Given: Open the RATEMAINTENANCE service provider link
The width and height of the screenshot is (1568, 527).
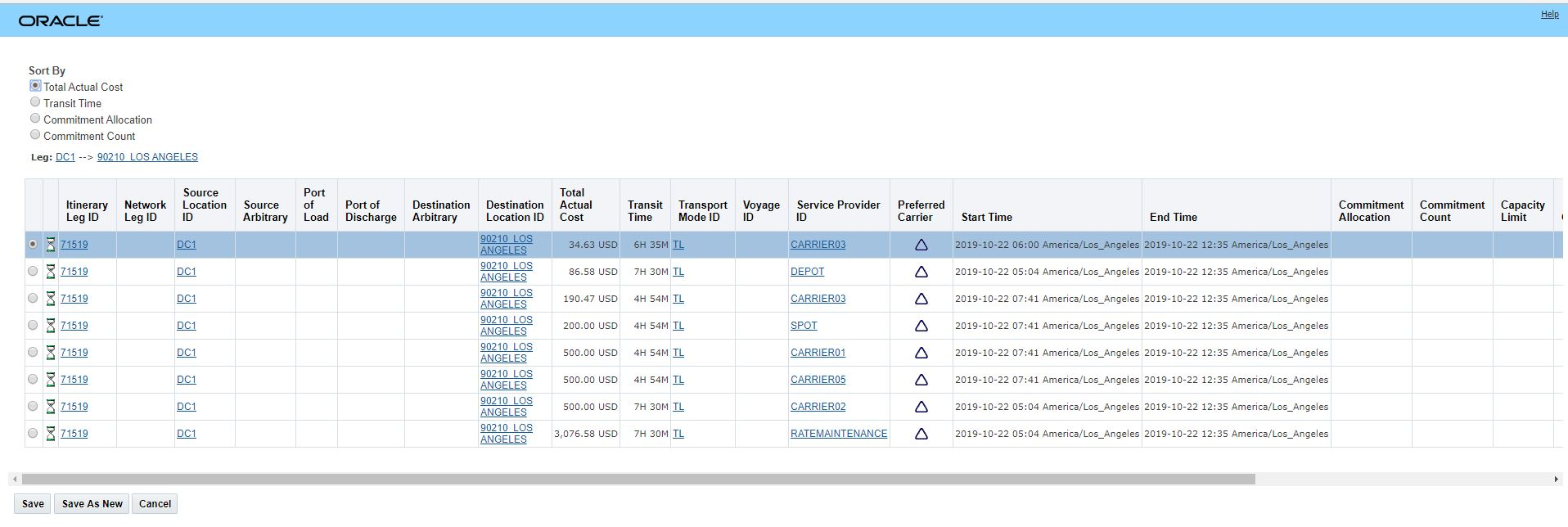Looking at the screenshot, I should click(839, 434).
